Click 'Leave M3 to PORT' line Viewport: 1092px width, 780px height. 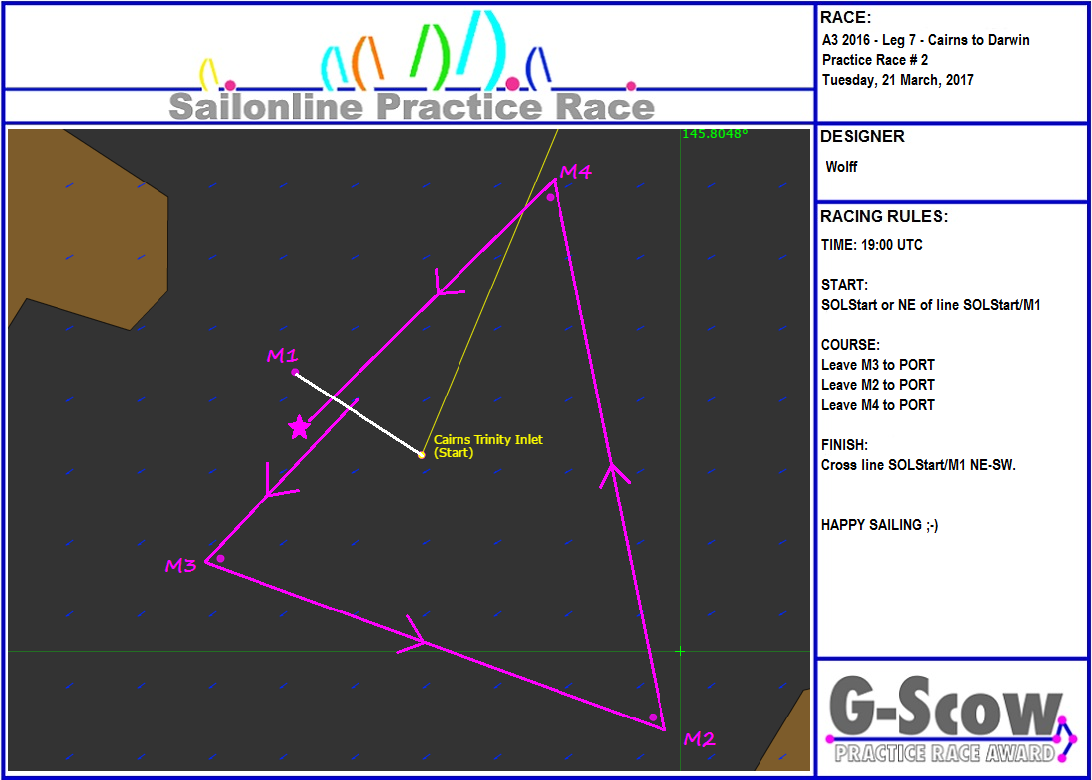pos(878,365)
